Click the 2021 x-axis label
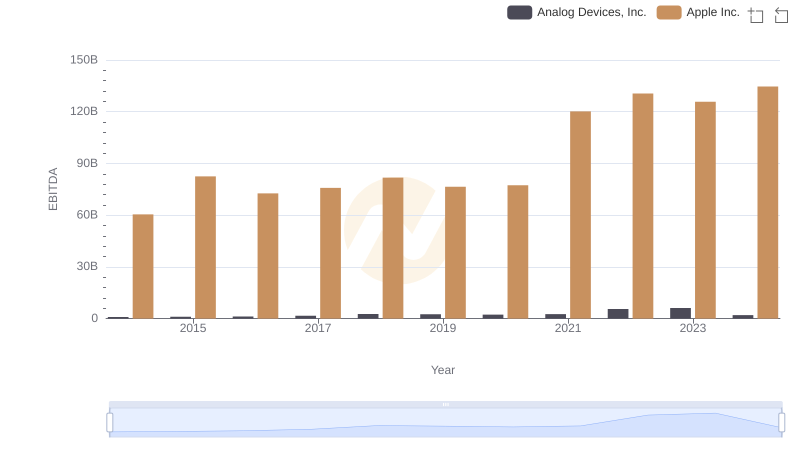Image resolution: width=800 pixels, height=461 pixels. 568,328
